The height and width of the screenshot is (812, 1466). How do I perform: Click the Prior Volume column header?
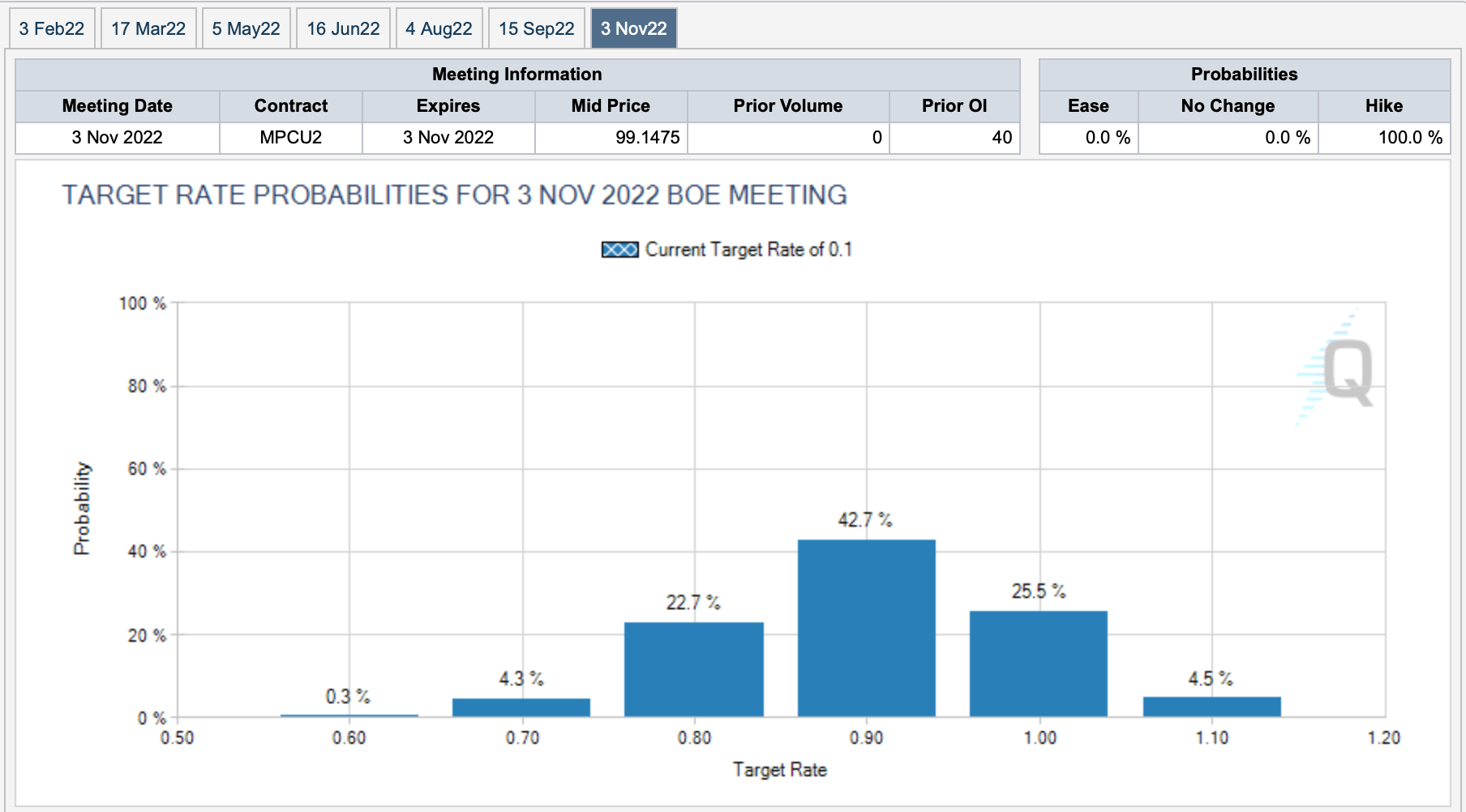pyautogui.click(x=787, y=106)
